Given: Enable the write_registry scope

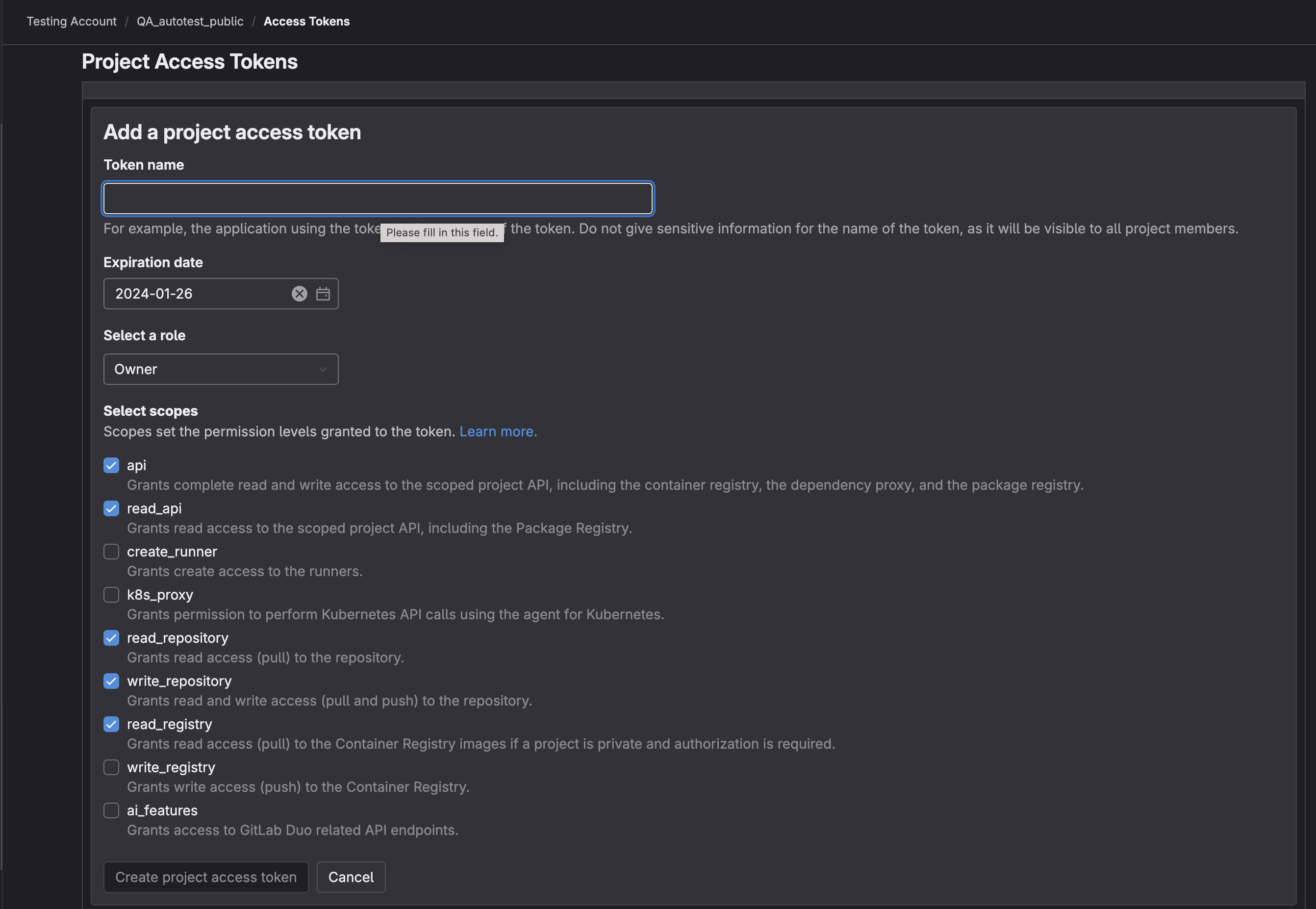Looking at the screenshot, I should (x=111, y=767).
